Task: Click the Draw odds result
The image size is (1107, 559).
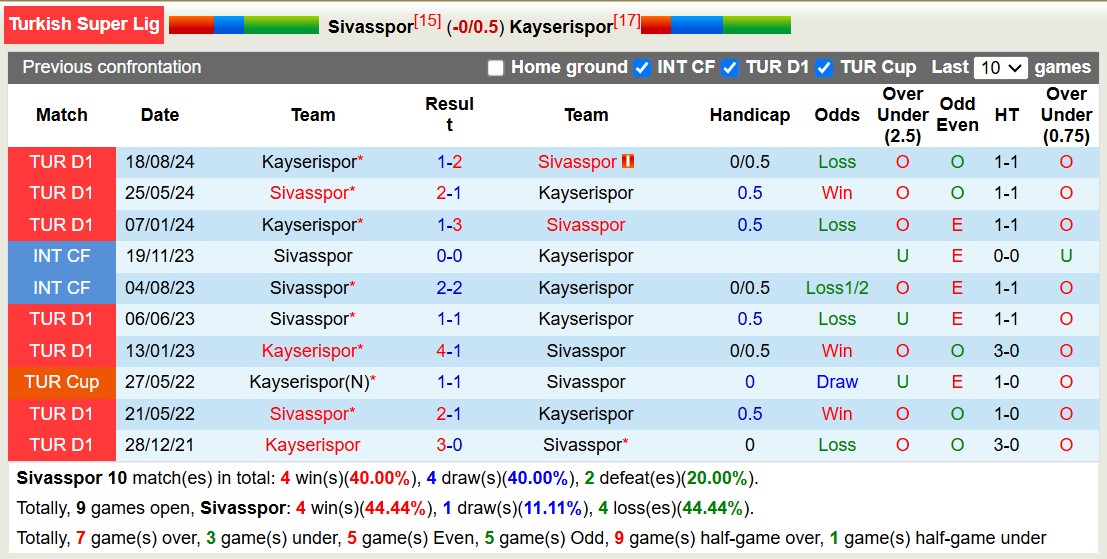Action: click(x=837, y=382)
